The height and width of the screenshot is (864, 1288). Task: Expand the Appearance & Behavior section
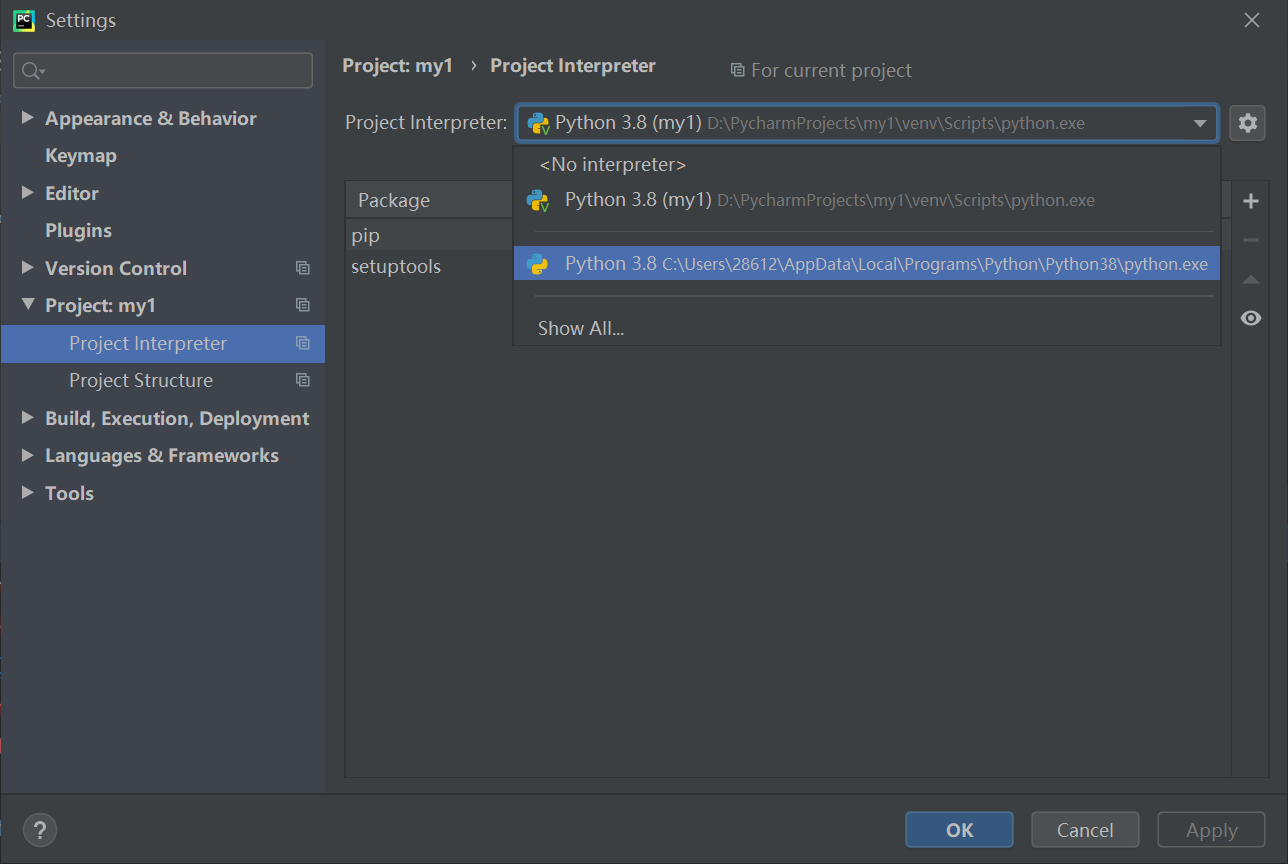click(27, 117)
